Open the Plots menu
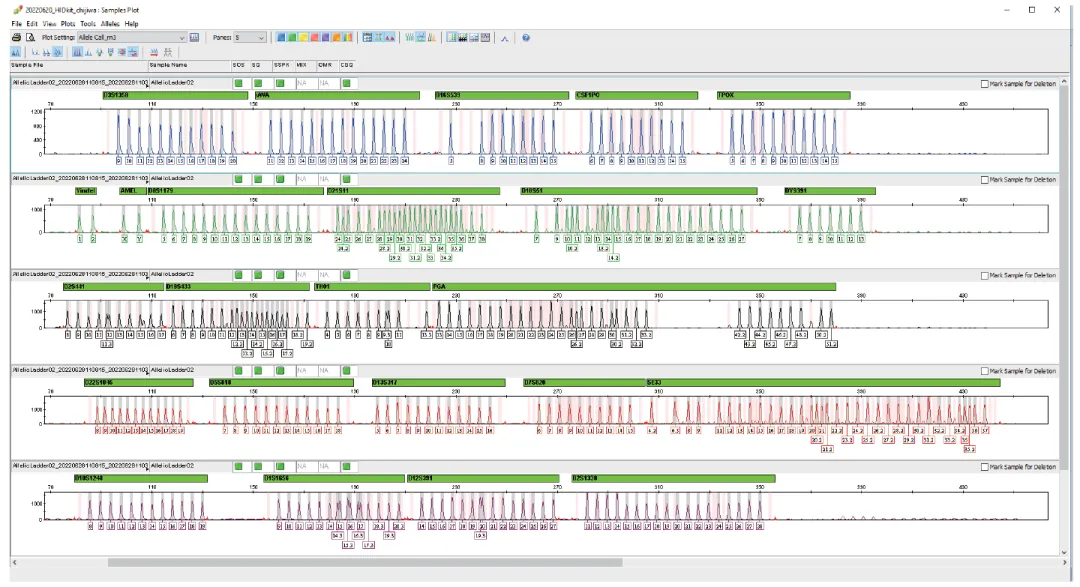Viewport: 1080px width, 587px height. point(68,23)
